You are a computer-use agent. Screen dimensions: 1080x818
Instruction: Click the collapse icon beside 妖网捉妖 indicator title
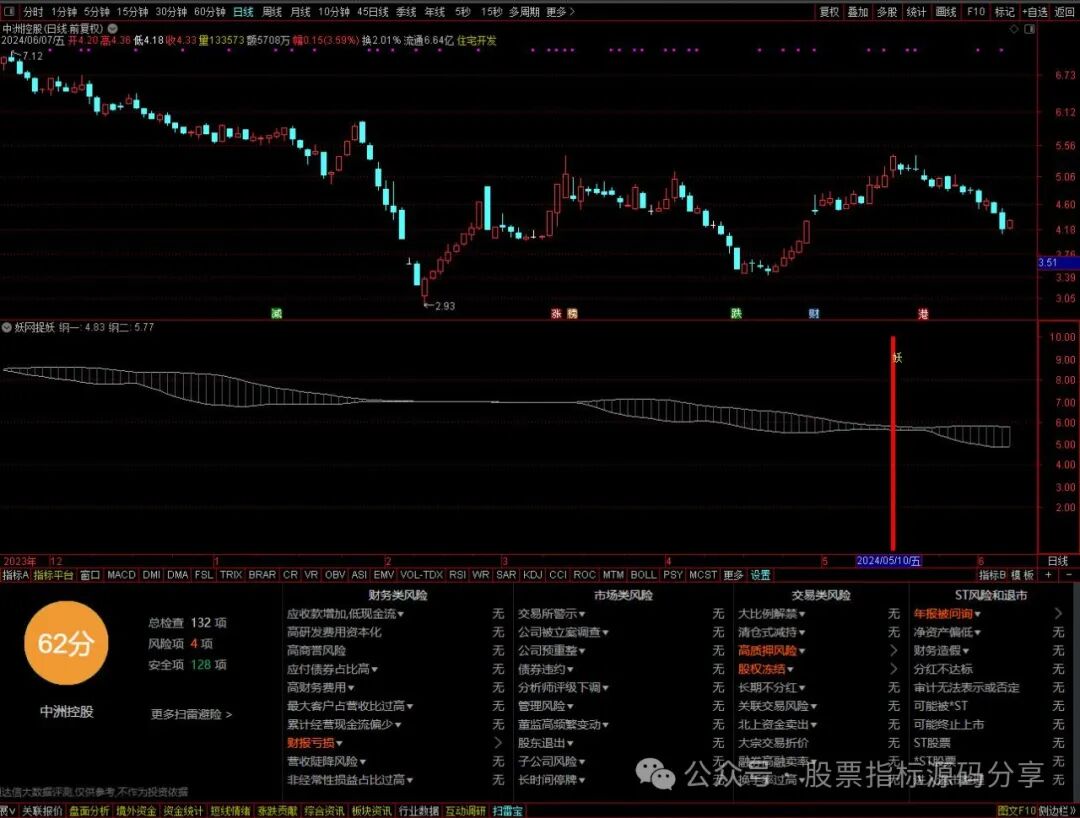click(x=7, y=327)
